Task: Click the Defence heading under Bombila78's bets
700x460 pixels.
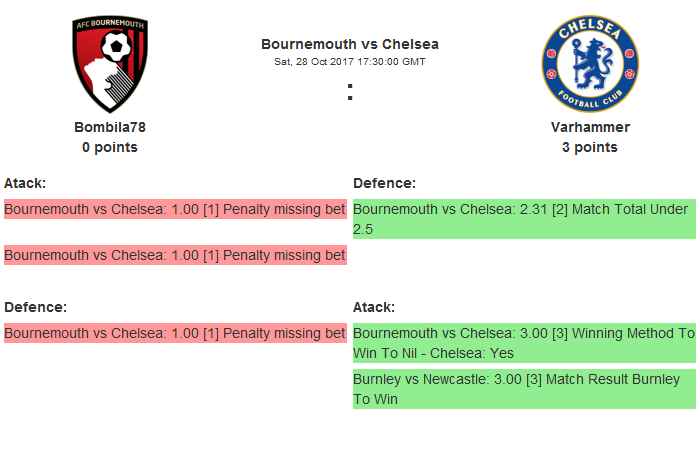Action: pos(35,307)
